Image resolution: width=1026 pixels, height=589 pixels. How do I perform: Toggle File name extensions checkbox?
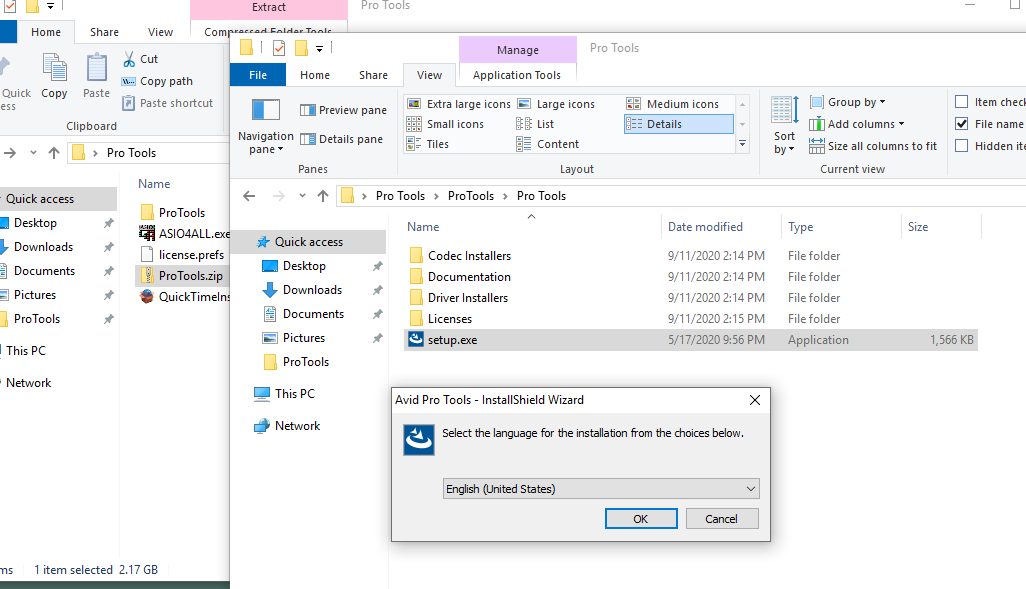(962, 124)
